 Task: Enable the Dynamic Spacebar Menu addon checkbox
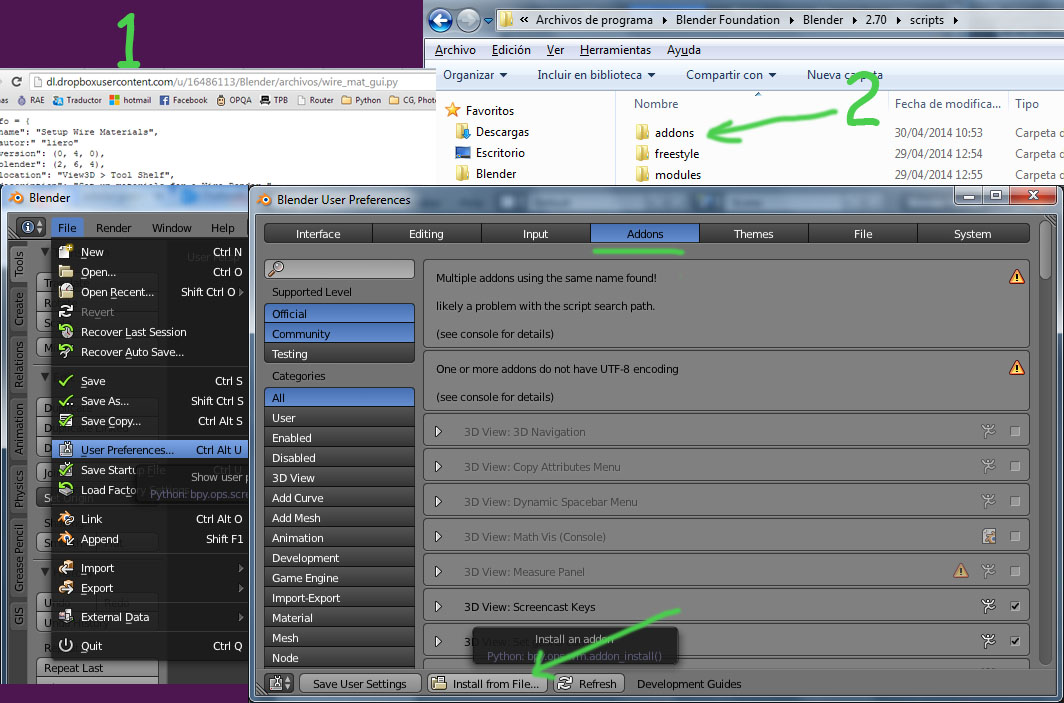pos(1015,501)
